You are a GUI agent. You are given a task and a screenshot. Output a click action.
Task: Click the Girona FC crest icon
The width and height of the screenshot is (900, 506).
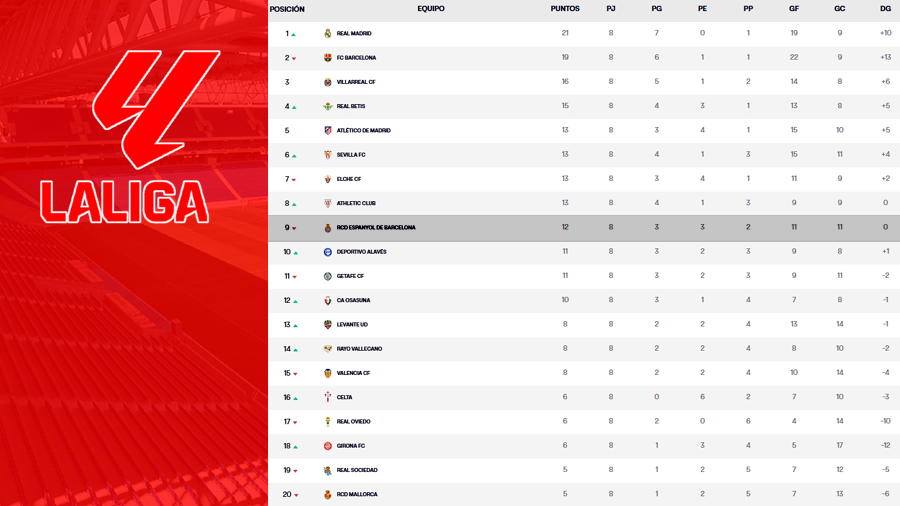[x=328, y=446]
